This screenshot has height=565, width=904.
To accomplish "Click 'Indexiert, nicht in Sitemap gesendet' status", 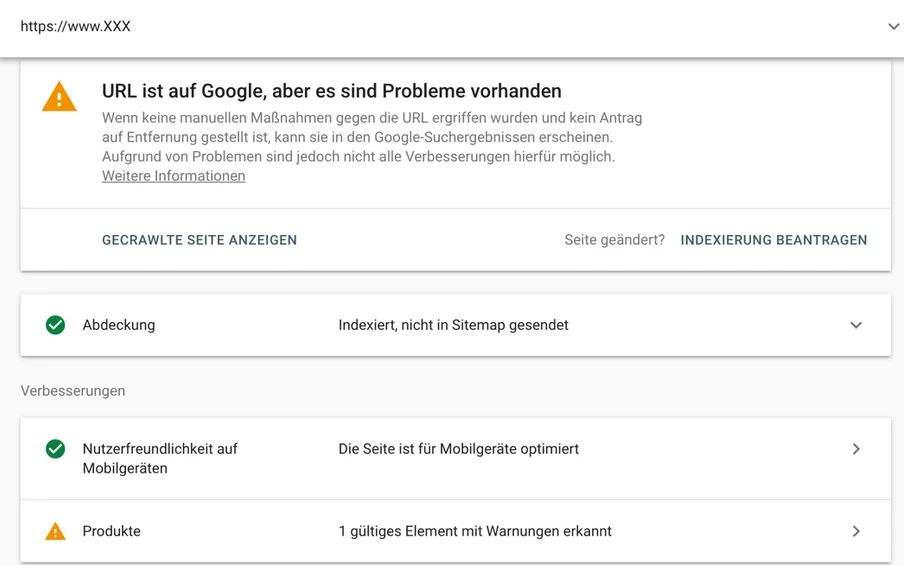I will [x=453, y=325].
